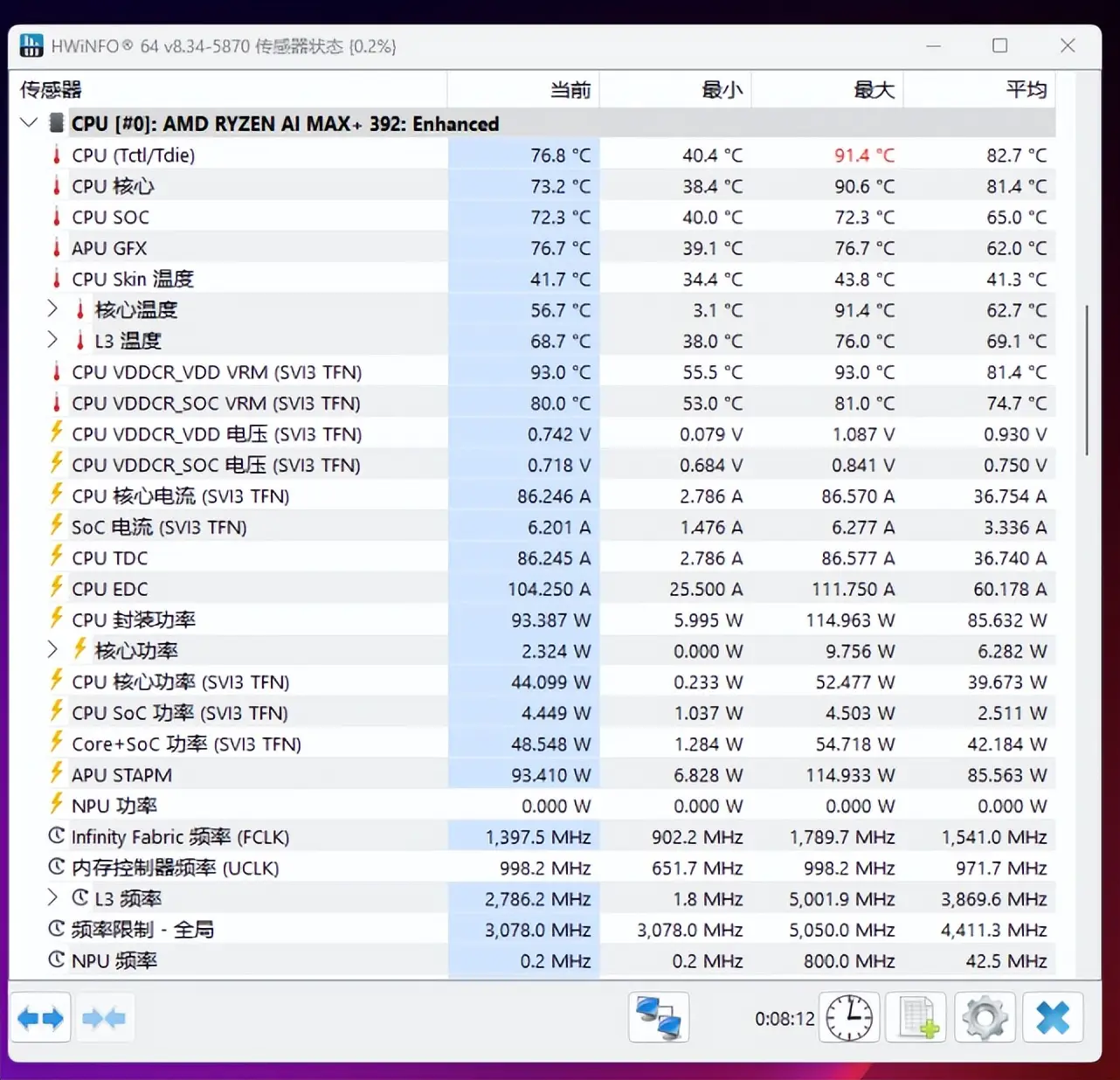Screen dimensions: 1120x1080
Task: Click thermometer icon beside CPU SOC
Action: tap(55, 217)
